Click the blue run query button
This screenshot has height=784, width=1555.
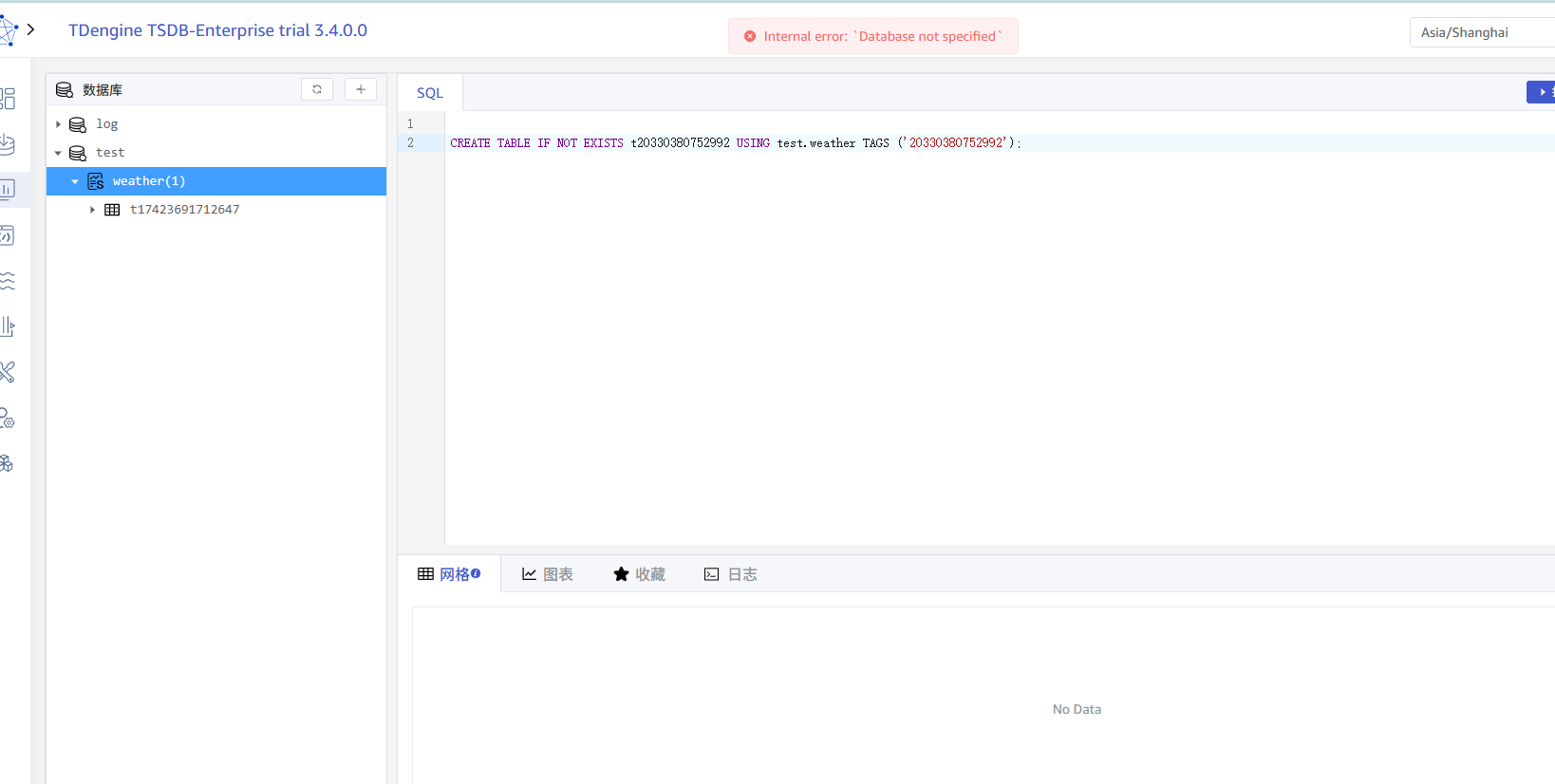[1542, 92]
